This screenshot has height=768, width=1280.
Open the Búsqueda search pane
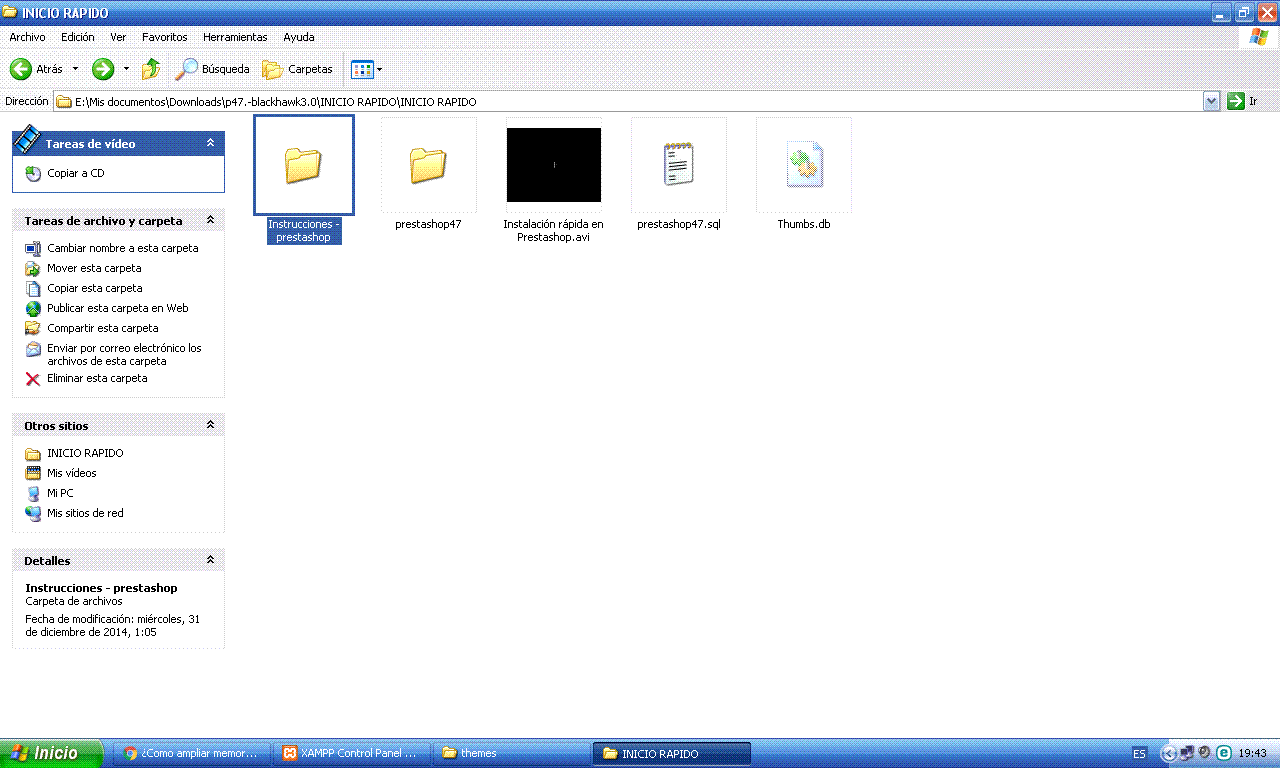coord(213,69)
